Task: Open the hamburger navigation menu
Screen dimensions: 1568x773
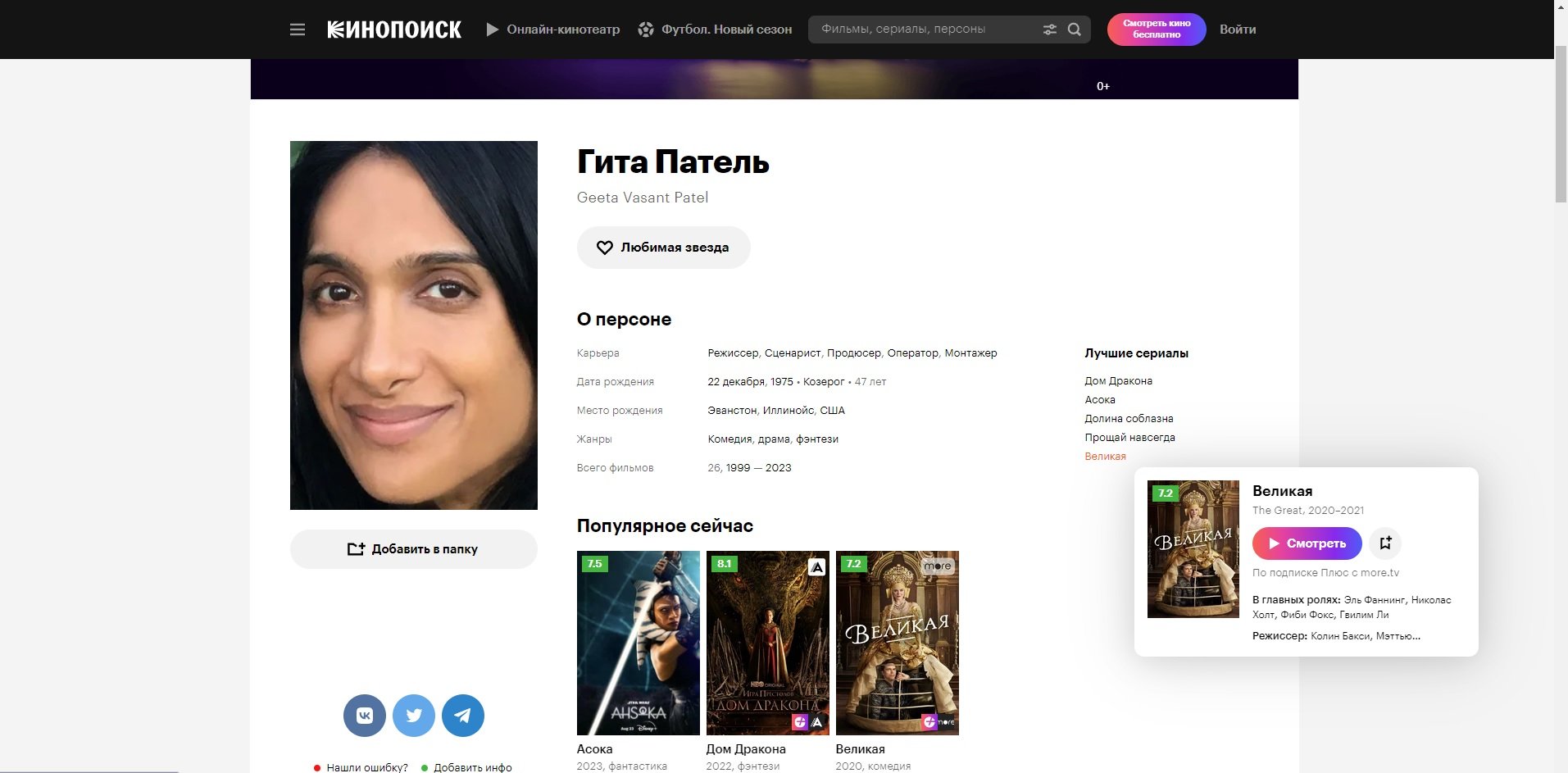Action: coord(298,30)
